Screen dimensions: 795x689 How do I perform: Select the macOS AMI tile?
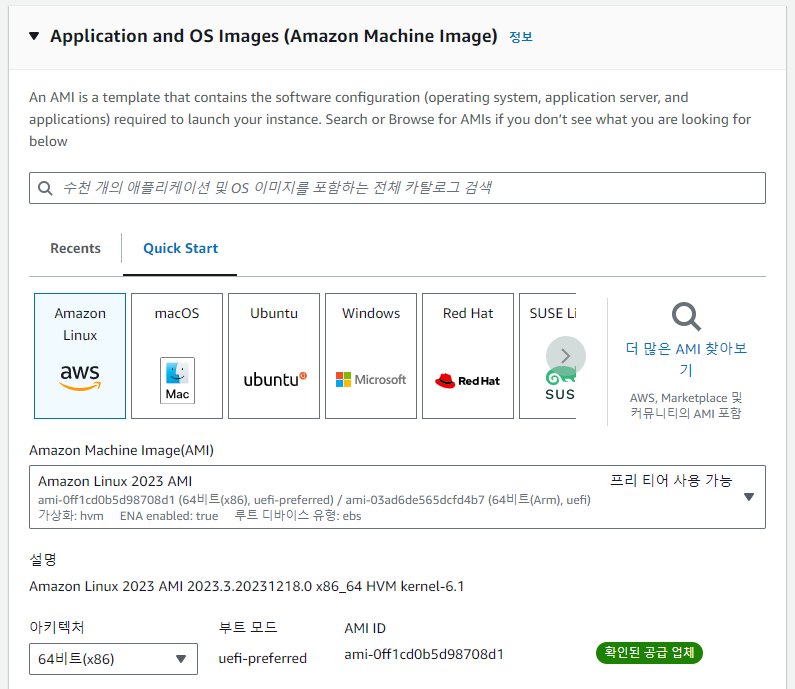[177, 356]
